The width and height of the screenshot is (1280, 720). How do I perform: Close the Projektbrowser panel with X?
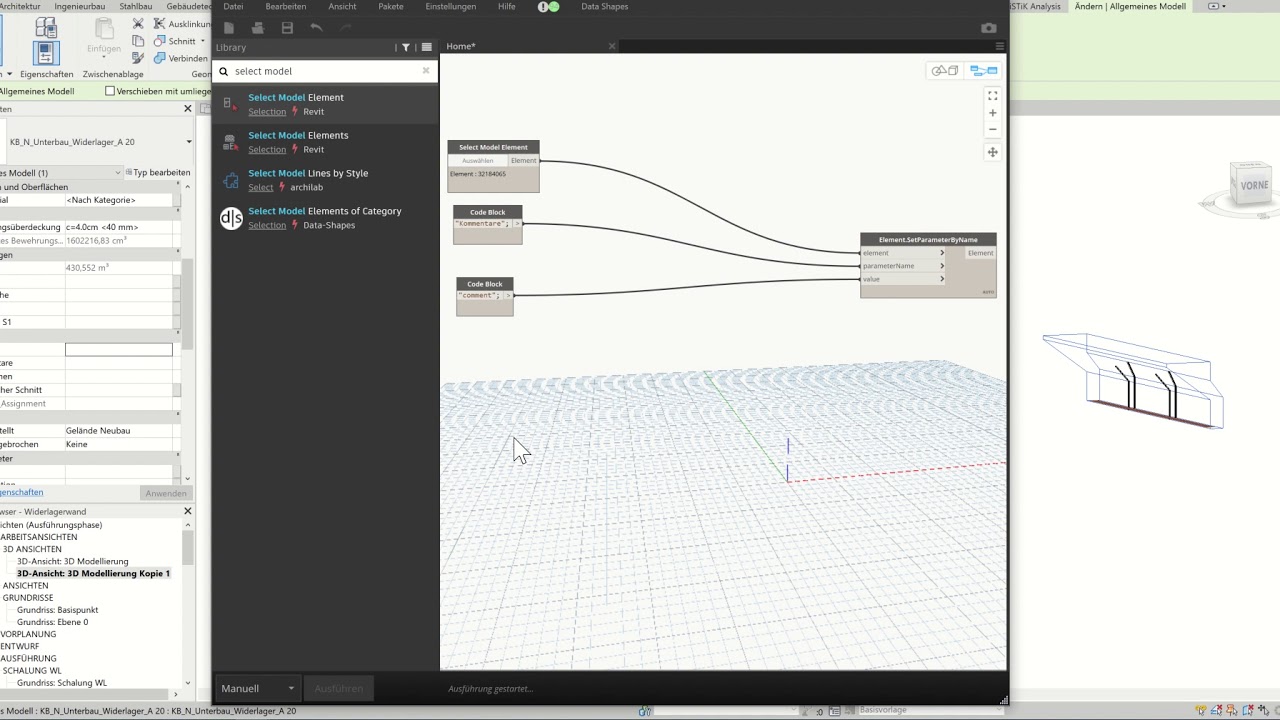(x=187, y=511)
